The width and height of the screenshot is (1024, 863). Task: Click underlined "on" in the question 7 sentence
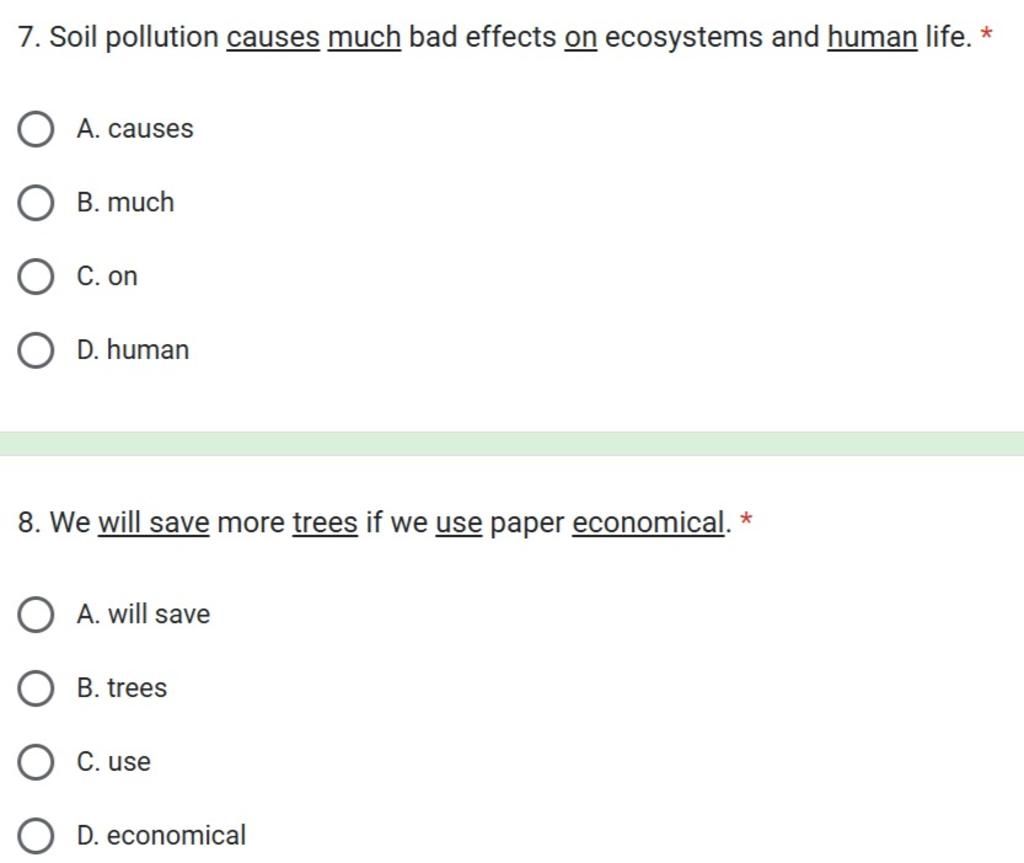(581, 38)
